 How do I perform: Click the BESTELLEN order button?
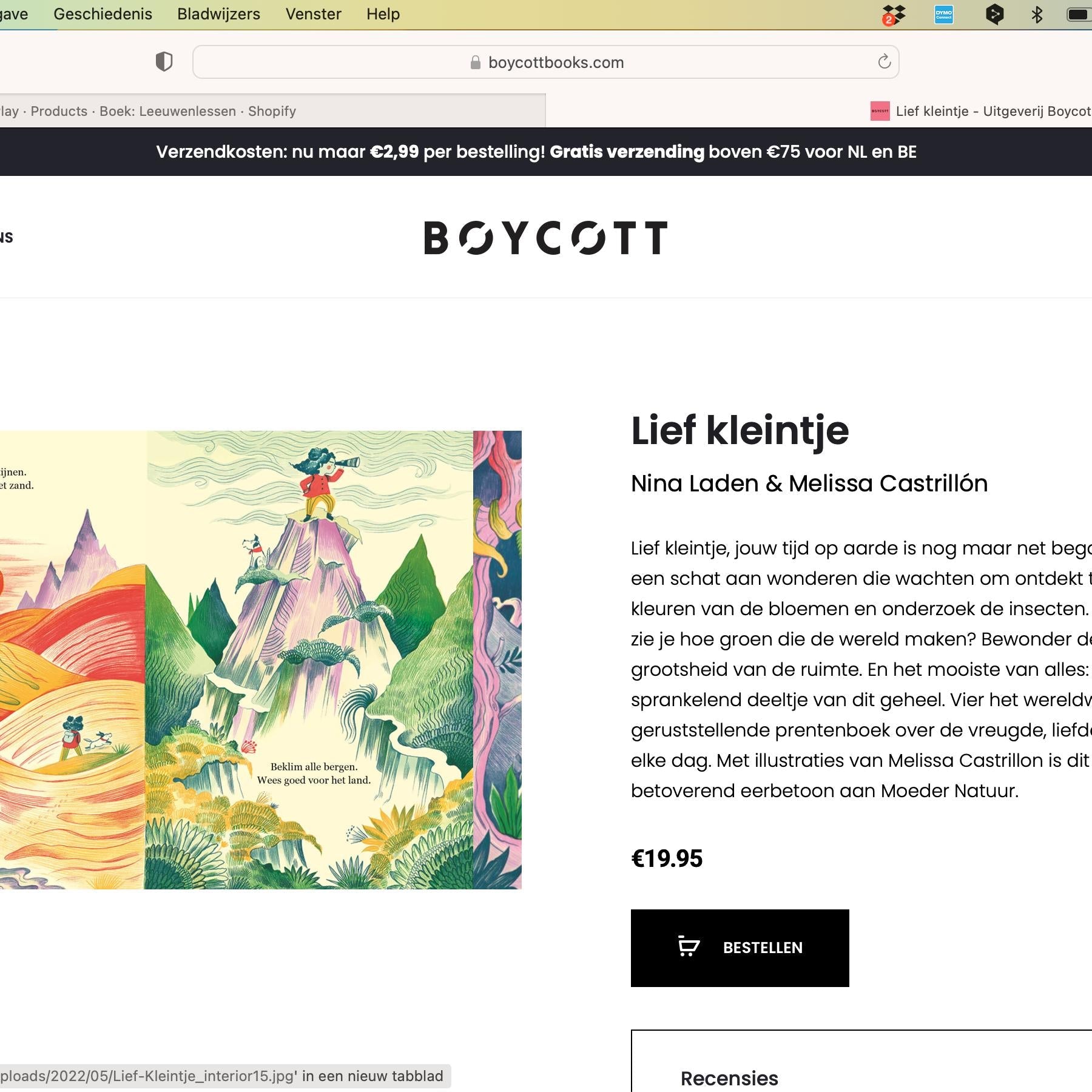(740, 948)
